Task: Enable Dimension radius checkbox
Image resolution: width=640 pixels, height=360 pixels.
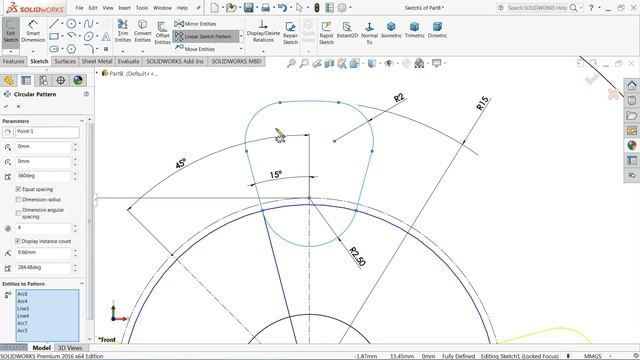Action: click(18, 200)
